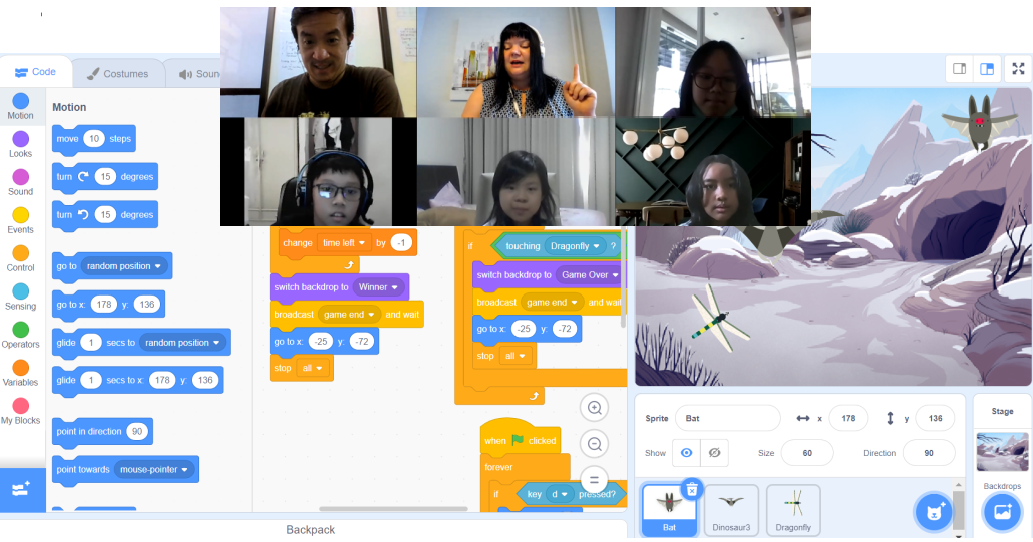
Task: Reset workspace zoom with equals icon
Action: (x=594, y=479)
